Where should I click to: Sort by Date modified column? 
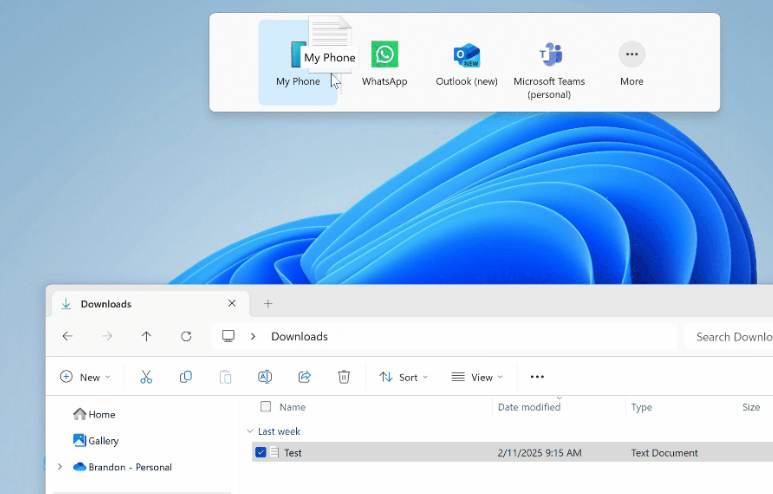pyautogui.click(x=529, y=407)
